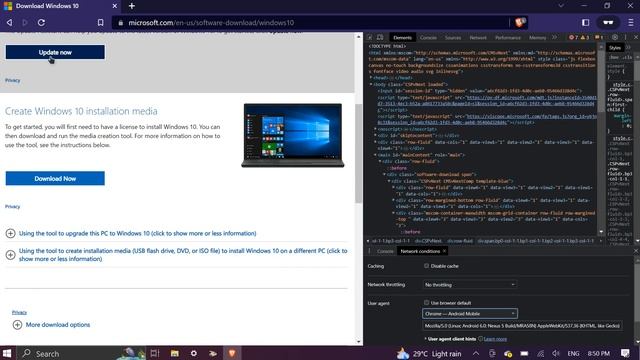
Task: Go back using browser back arrow
Action: (9, 22)
